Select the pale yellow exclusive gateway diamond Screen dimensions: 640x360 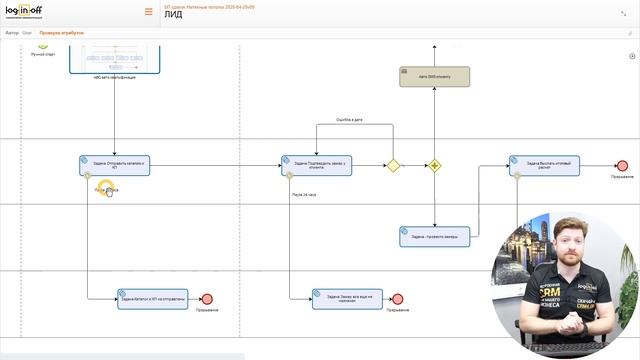(393, 166)
